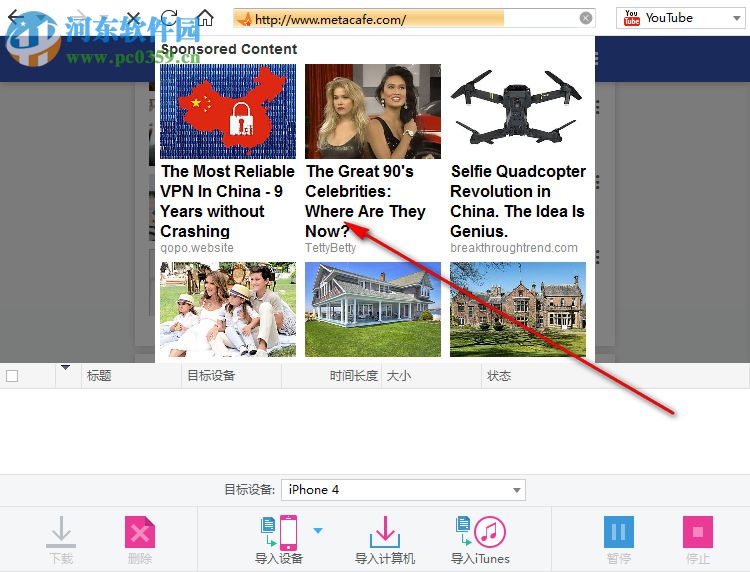Open 'Selfie Quadcopter Revolution in China' headline
750x572 pixels.
518,201
